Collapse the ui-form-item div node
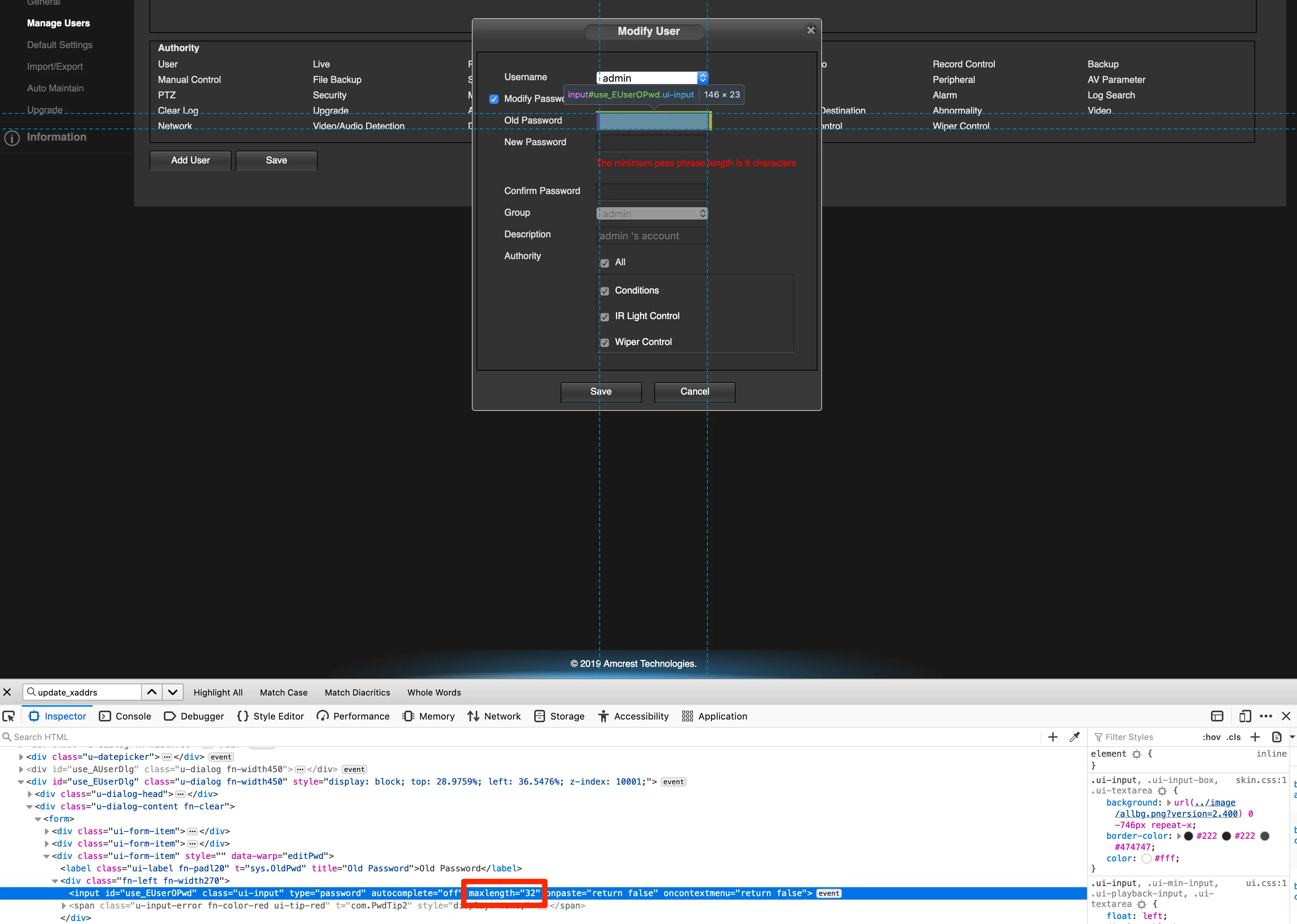 pos(46,856)
